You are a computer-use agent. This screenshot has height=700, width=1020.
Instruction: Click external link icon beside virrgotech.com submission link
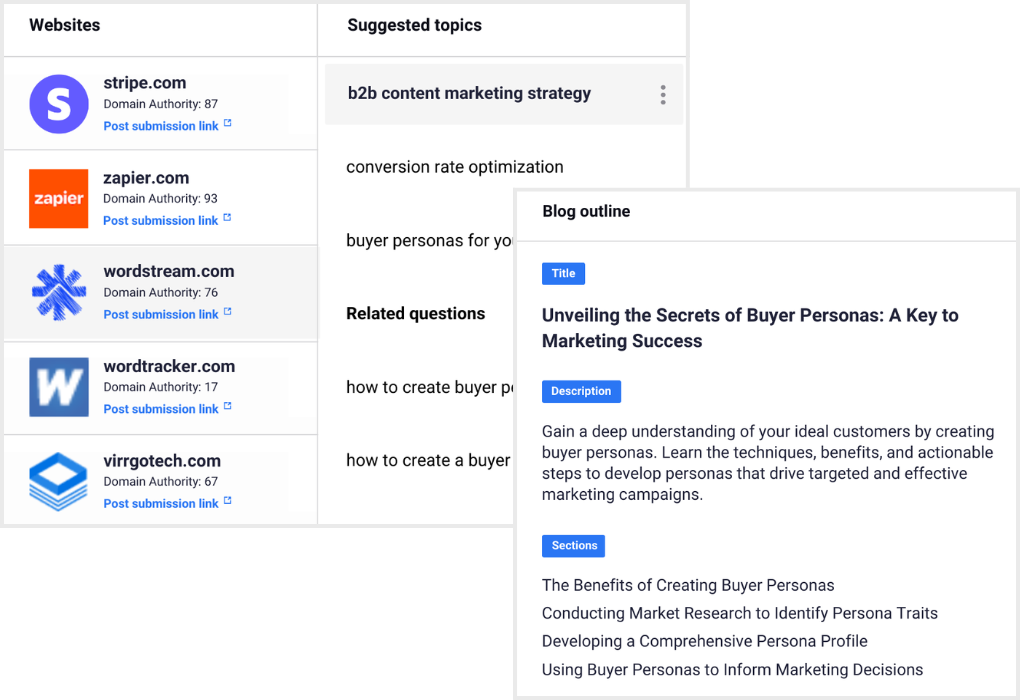(228, 500)
